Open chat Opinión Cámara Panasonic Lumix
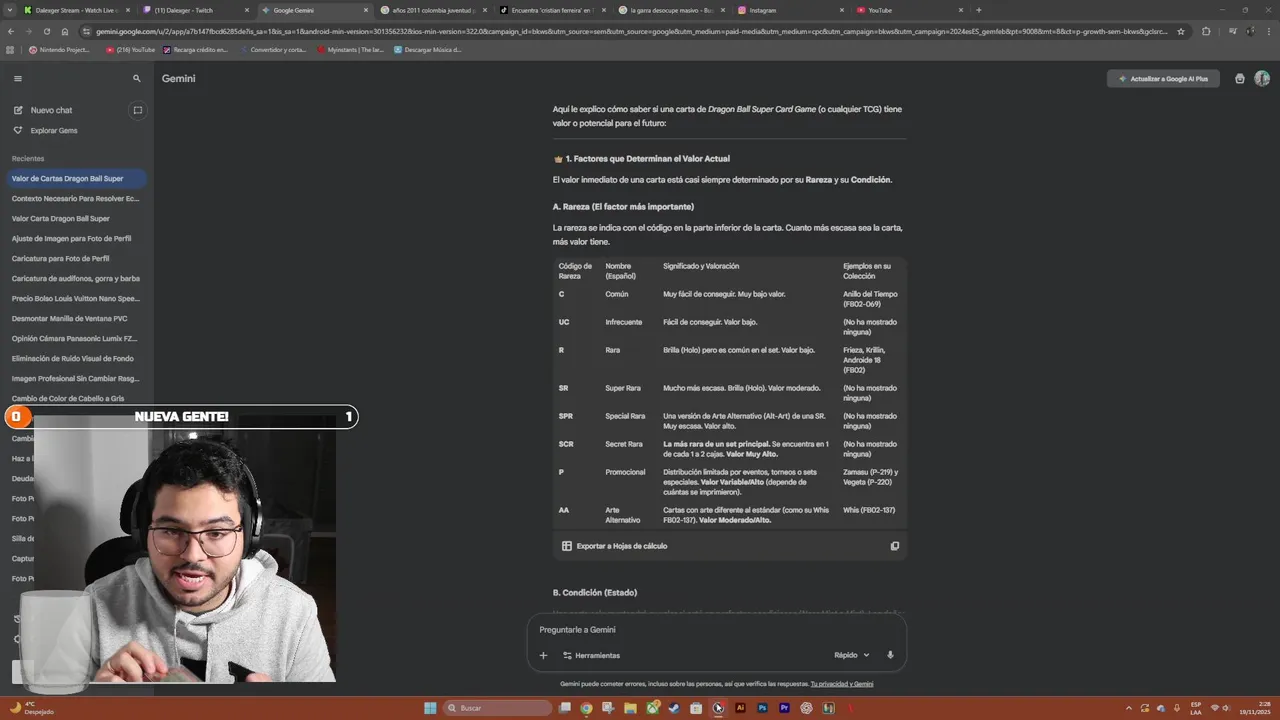The height and width of the screenshot is (720, 1280). [74, 338]
